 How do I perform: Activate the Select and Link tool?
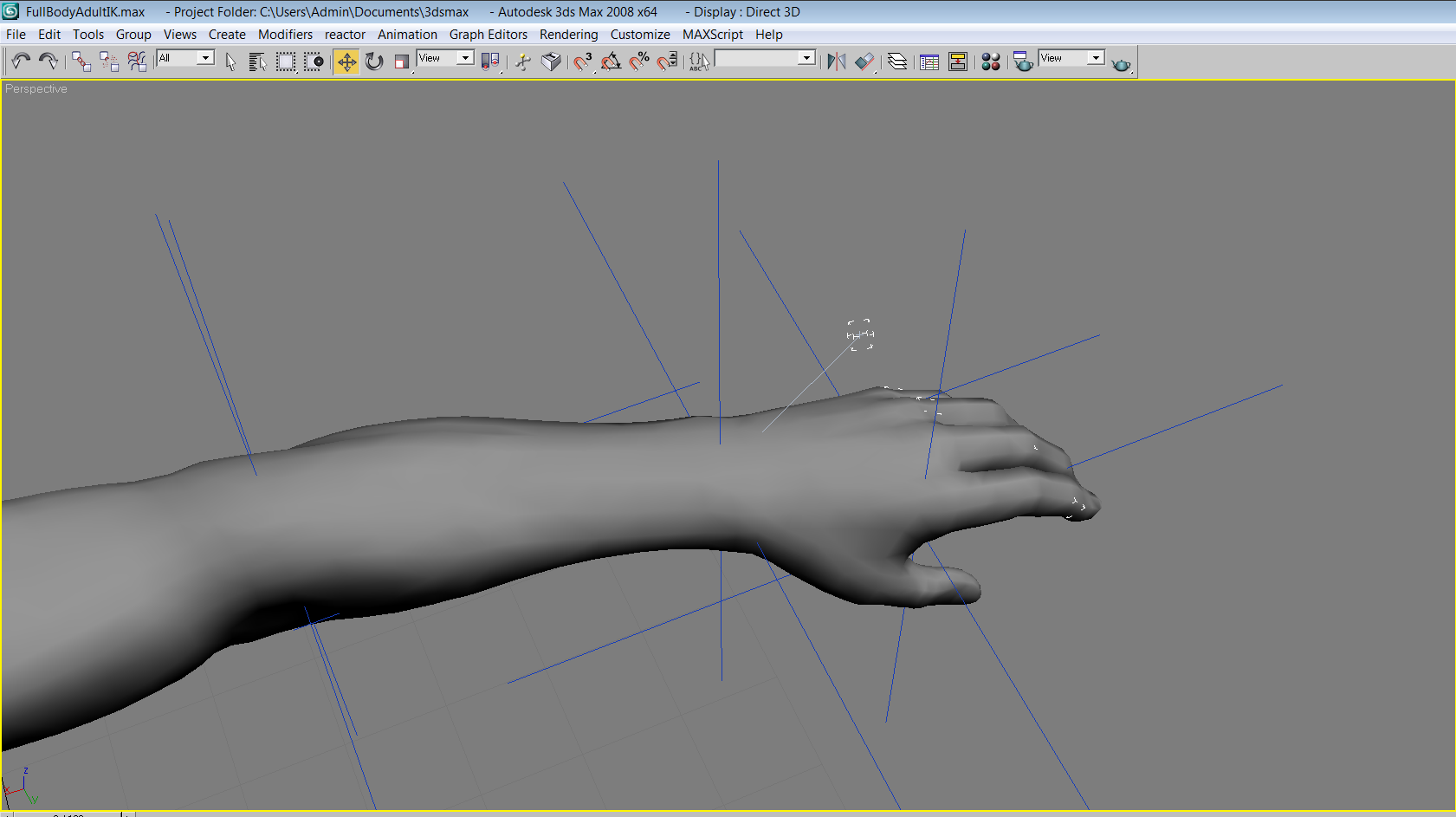click(x=81, y=61)
